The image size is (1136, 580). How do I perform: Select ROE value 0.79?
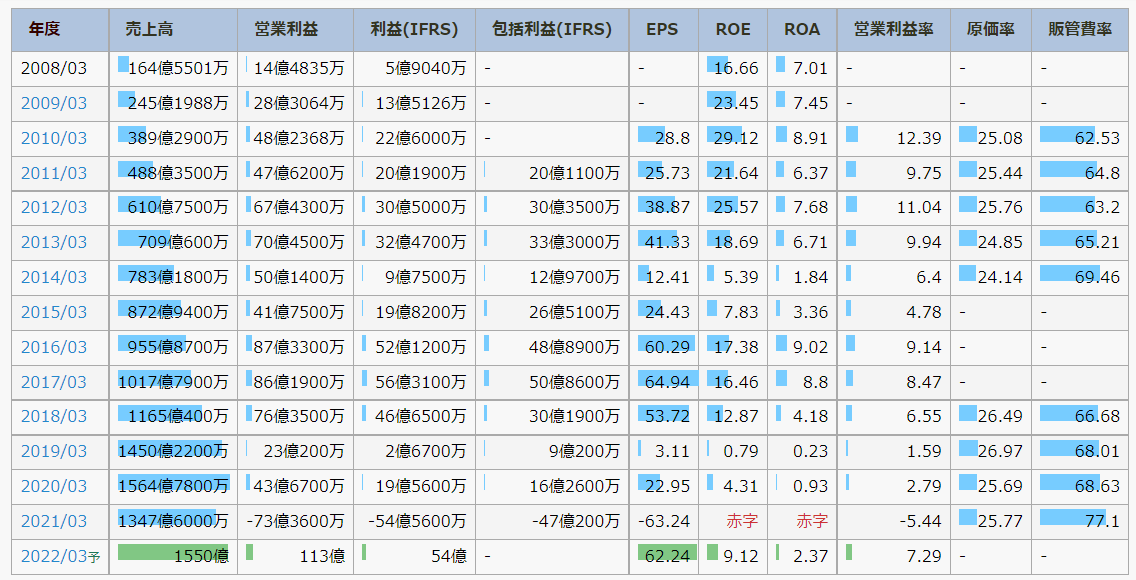pos(741,452)
